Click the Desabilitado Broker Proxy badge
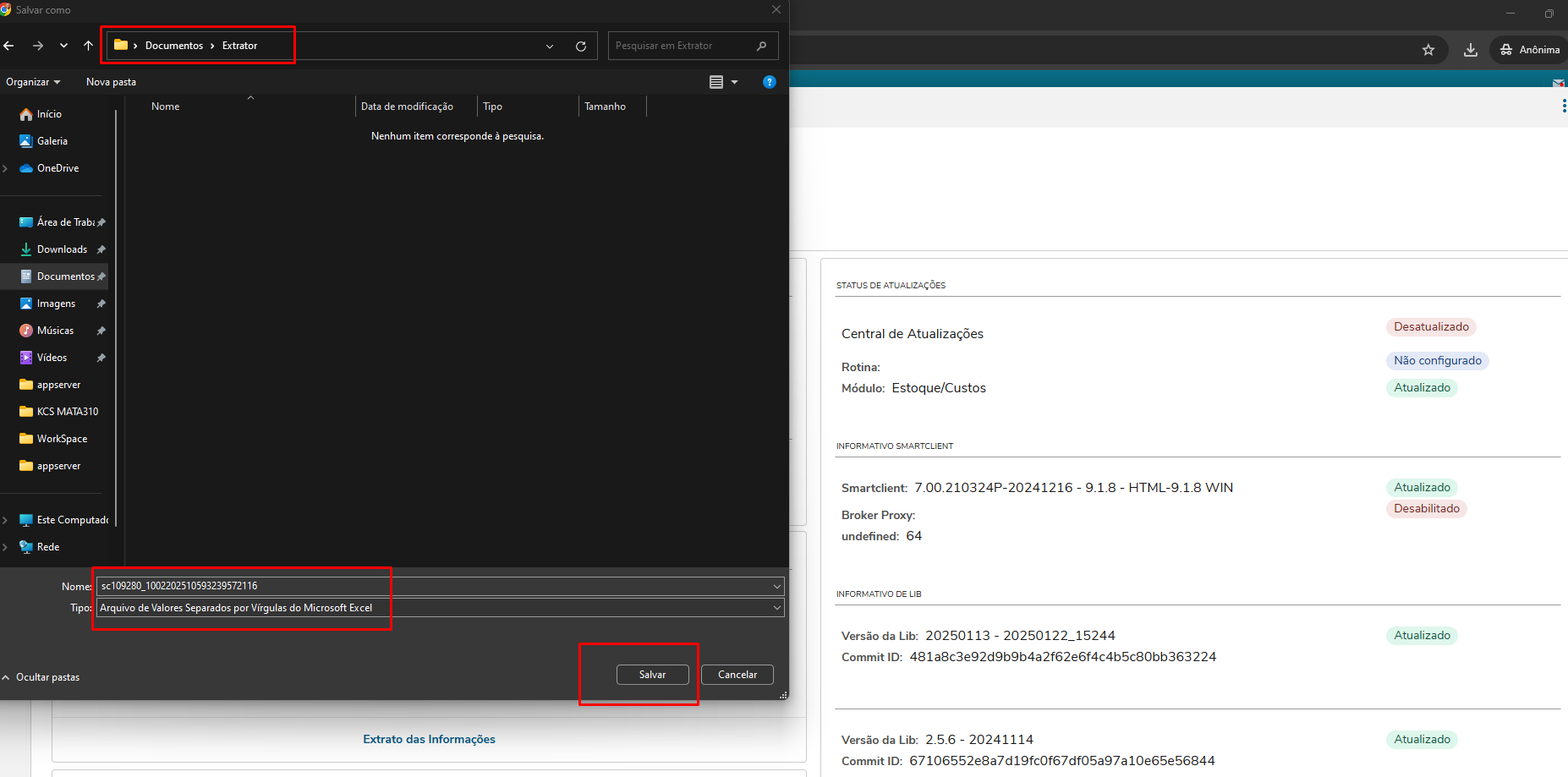The image size is (1568, 777). click(x=1427, y=509)
